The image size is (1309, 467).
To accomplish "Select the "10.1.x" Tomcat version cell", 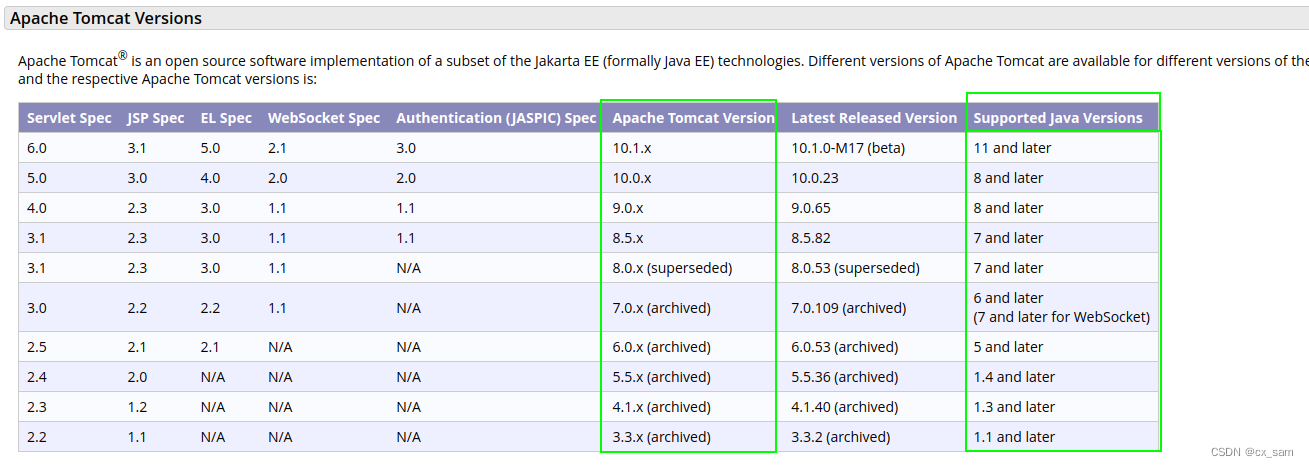I will [632, 148].
